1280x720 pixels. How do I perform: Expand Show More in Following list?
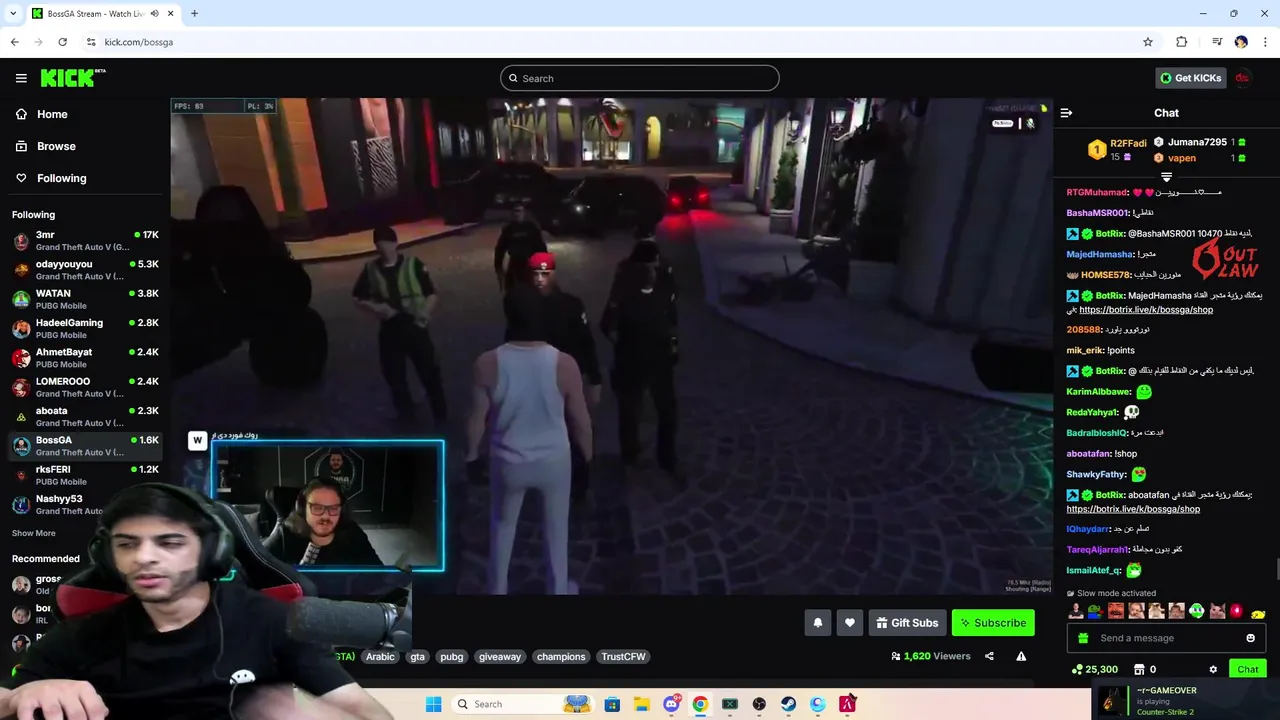(34, 533)
